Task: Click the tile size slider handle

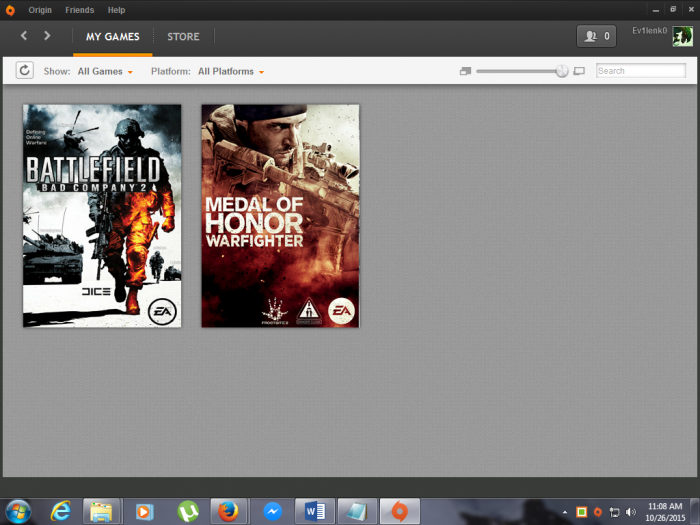Action: pos(562,71)
